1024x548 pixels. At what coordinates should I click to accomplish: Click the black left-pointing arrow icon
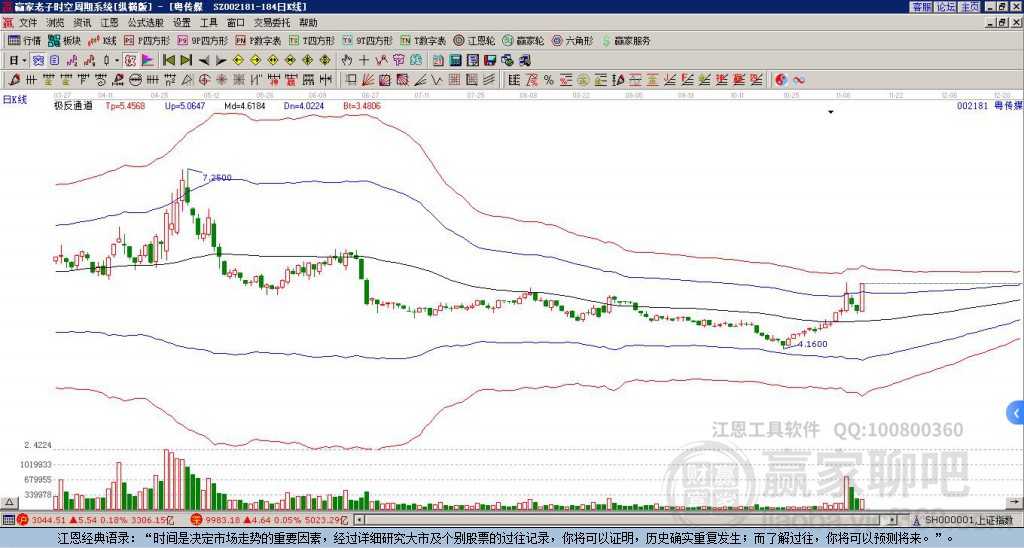204,61
